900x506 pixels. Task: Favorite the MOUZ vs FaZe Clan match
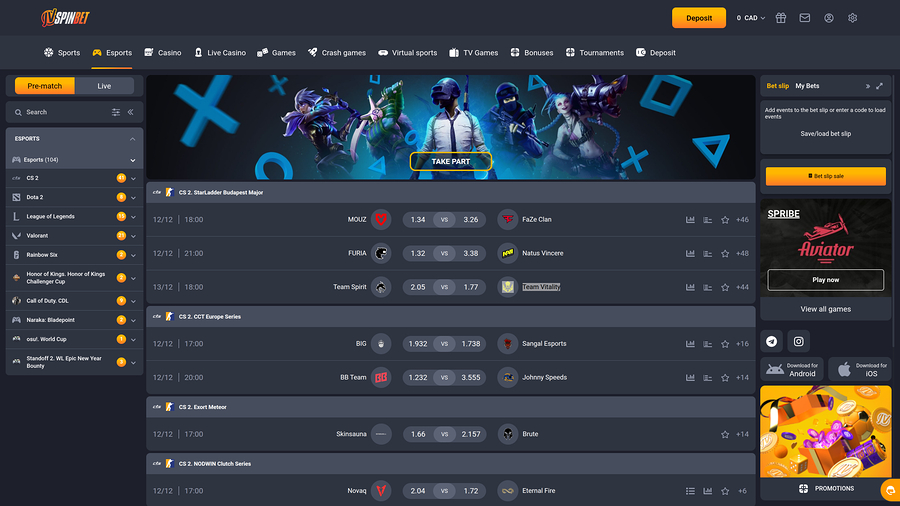(725, 220)
